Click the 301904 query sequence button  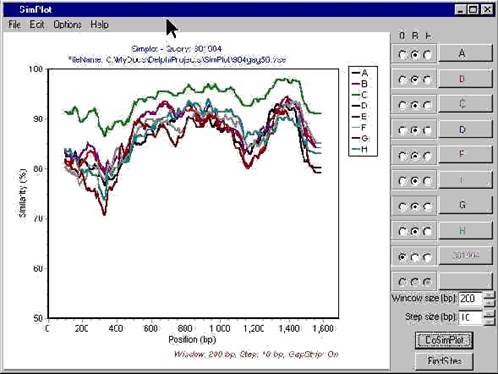(x=465, y=256)
